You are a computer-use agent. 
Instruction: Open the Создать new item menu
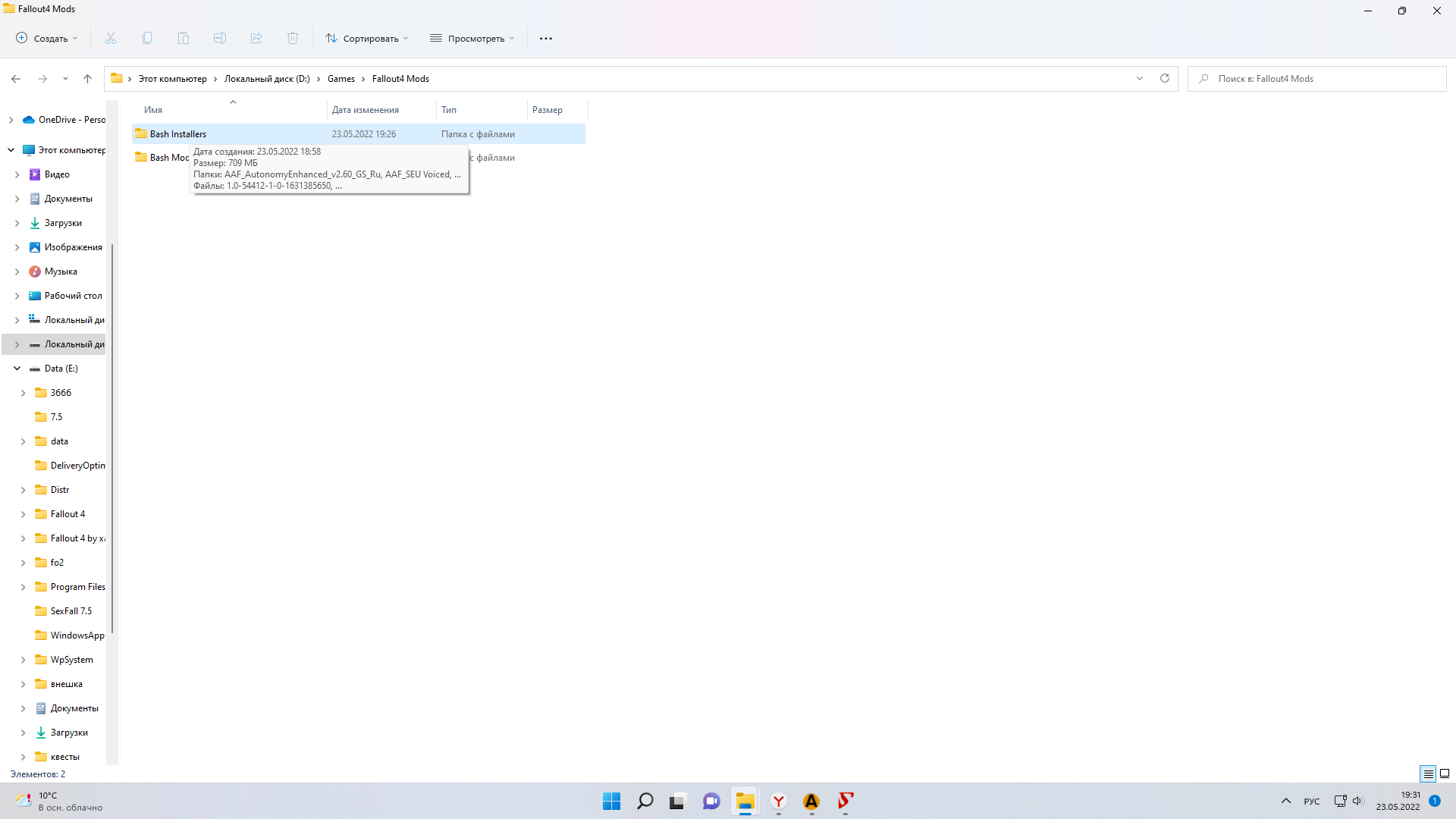pos(47,38)
